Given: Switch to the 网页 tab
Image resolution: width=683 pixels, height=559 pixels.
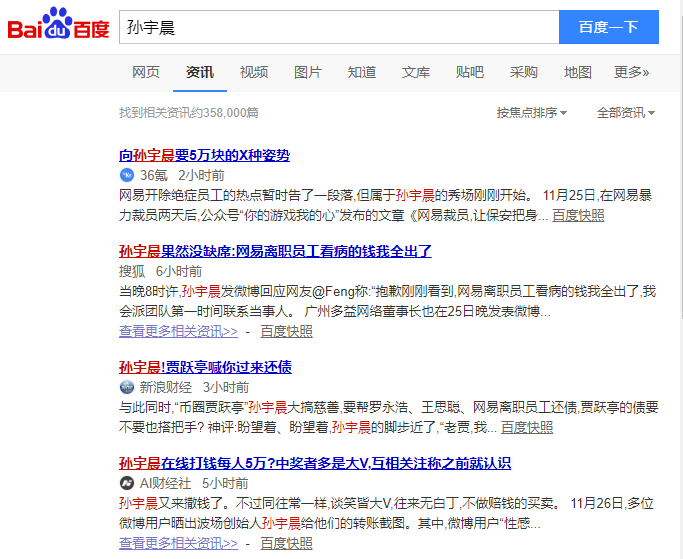Looking at the screenshot, I should pos(146,72).
